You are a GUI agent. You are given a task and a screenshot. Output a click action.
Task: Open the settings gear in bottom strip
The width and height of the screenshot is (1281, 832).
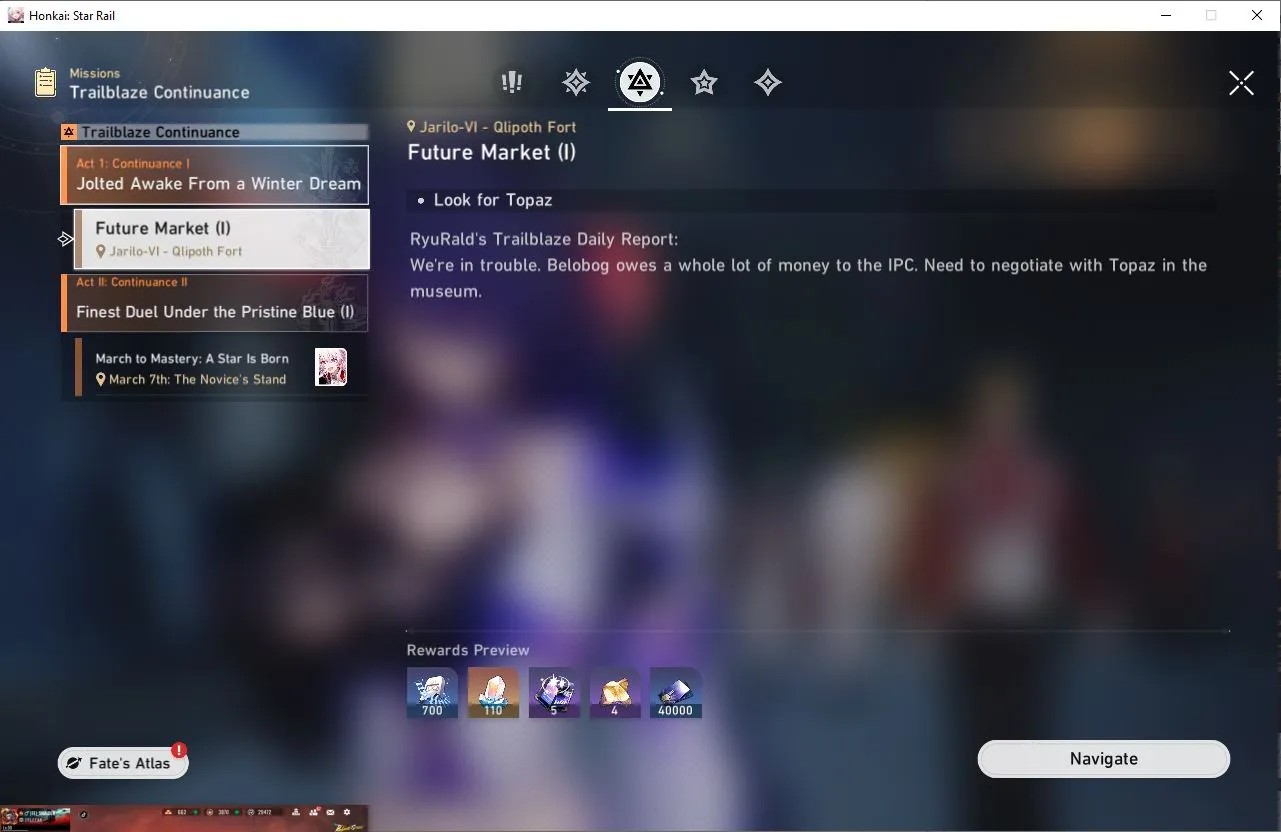(347, 811)
